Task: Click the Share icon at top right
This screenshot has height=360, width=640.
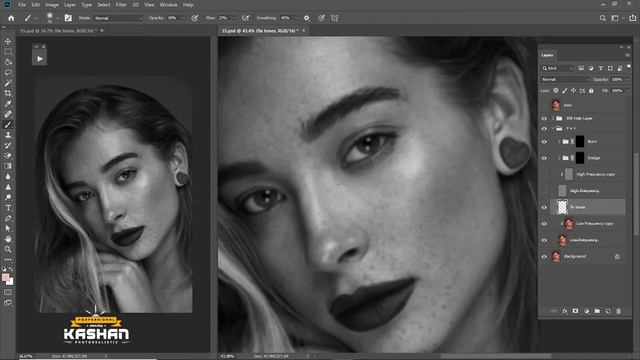Action: (632, 18)
